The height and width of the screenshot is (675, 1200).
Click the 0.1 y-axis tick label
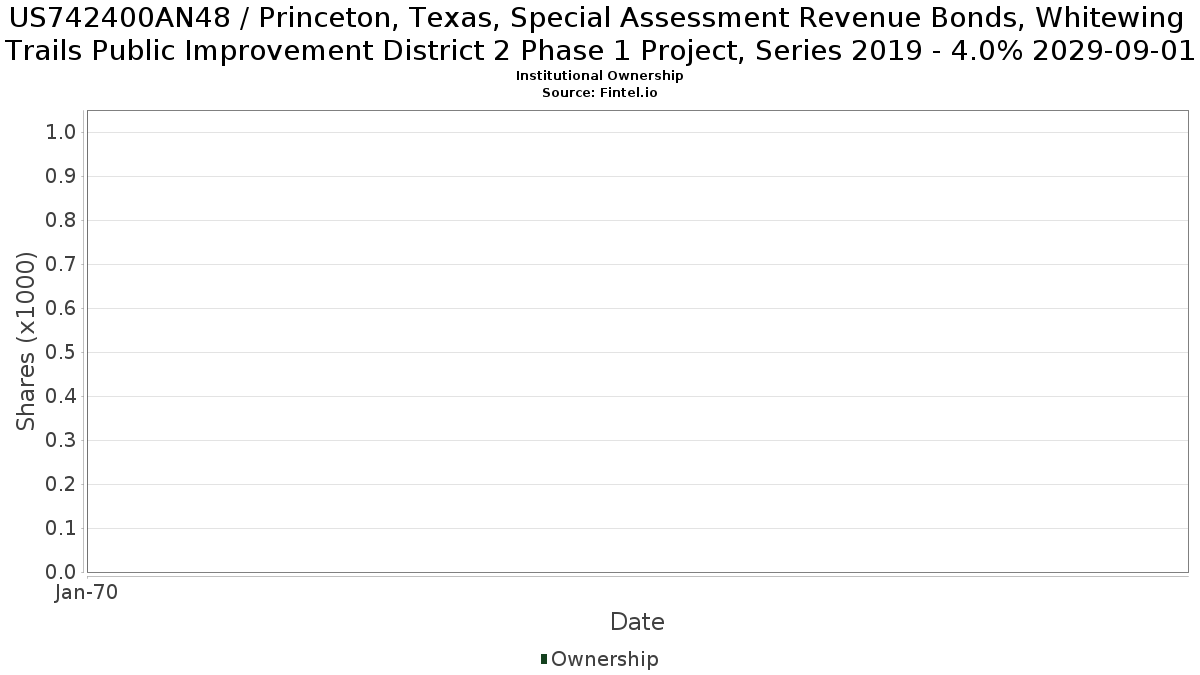62,529
